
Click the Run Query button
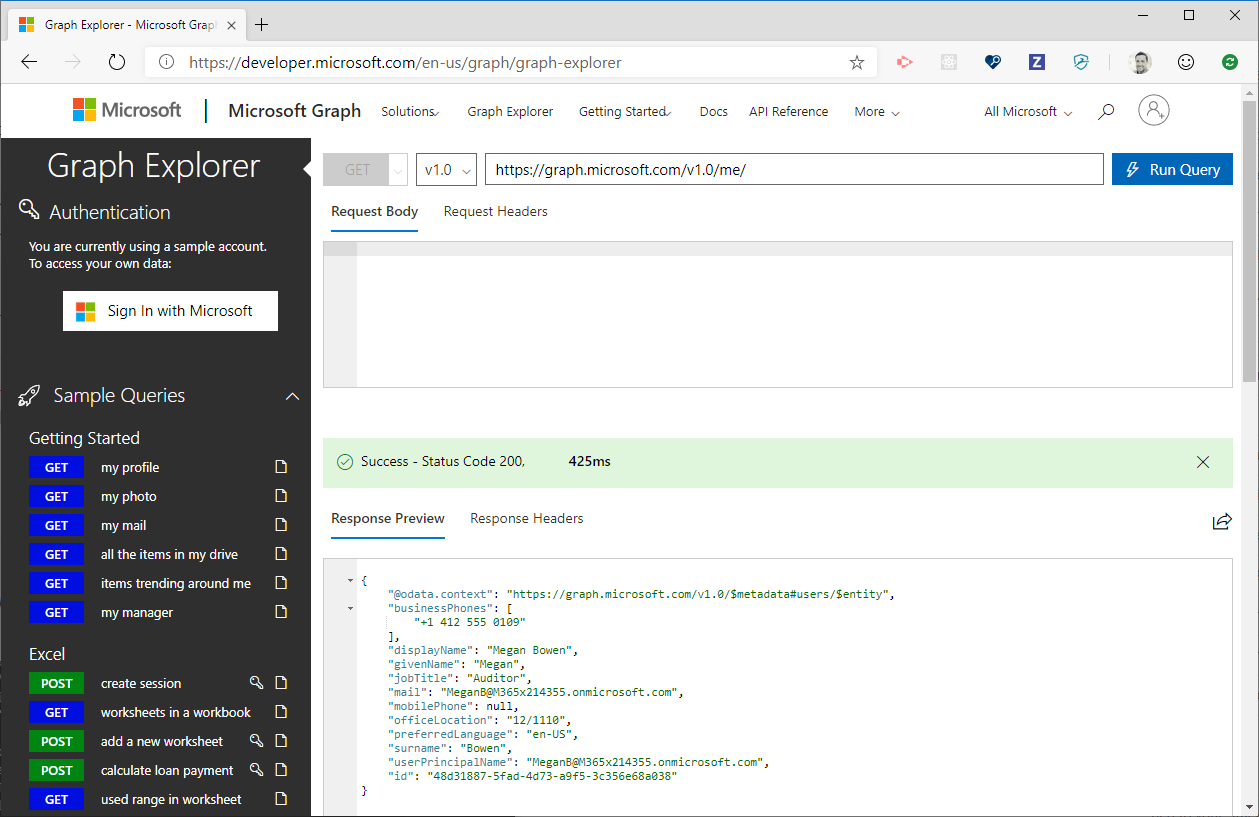[x=1172, y=168]
